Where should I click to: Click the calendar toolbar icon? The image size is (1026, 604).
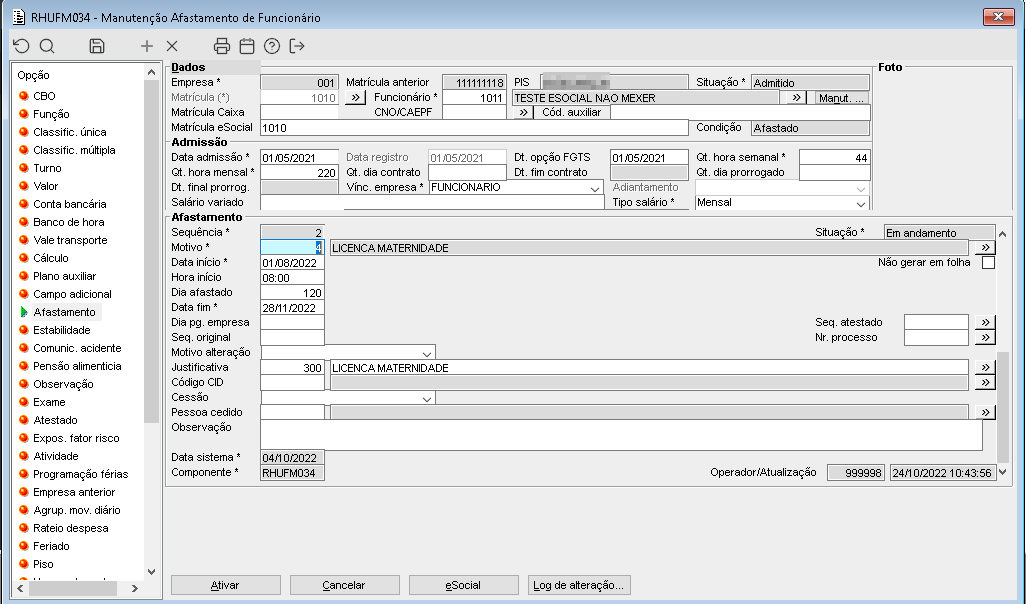click(247, 46)
